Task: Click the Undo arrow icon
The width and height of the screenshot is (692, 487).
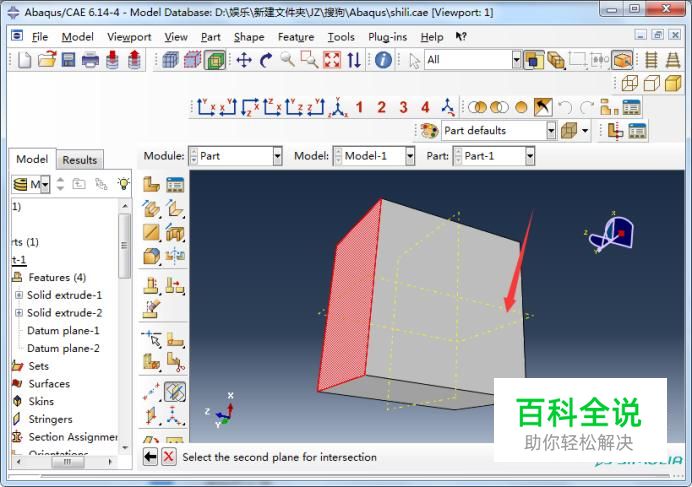Action: pos(565,107)
